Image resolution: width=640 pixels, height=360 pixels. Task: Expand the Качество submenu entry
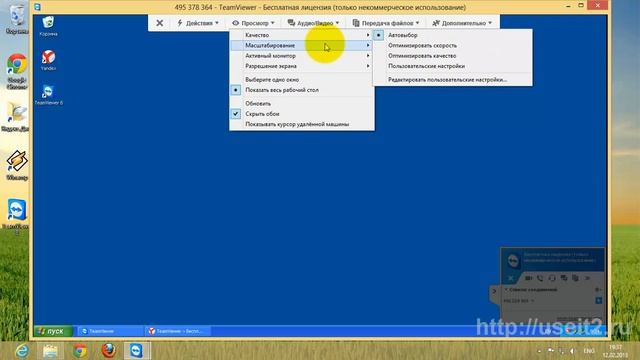(302, 35)
